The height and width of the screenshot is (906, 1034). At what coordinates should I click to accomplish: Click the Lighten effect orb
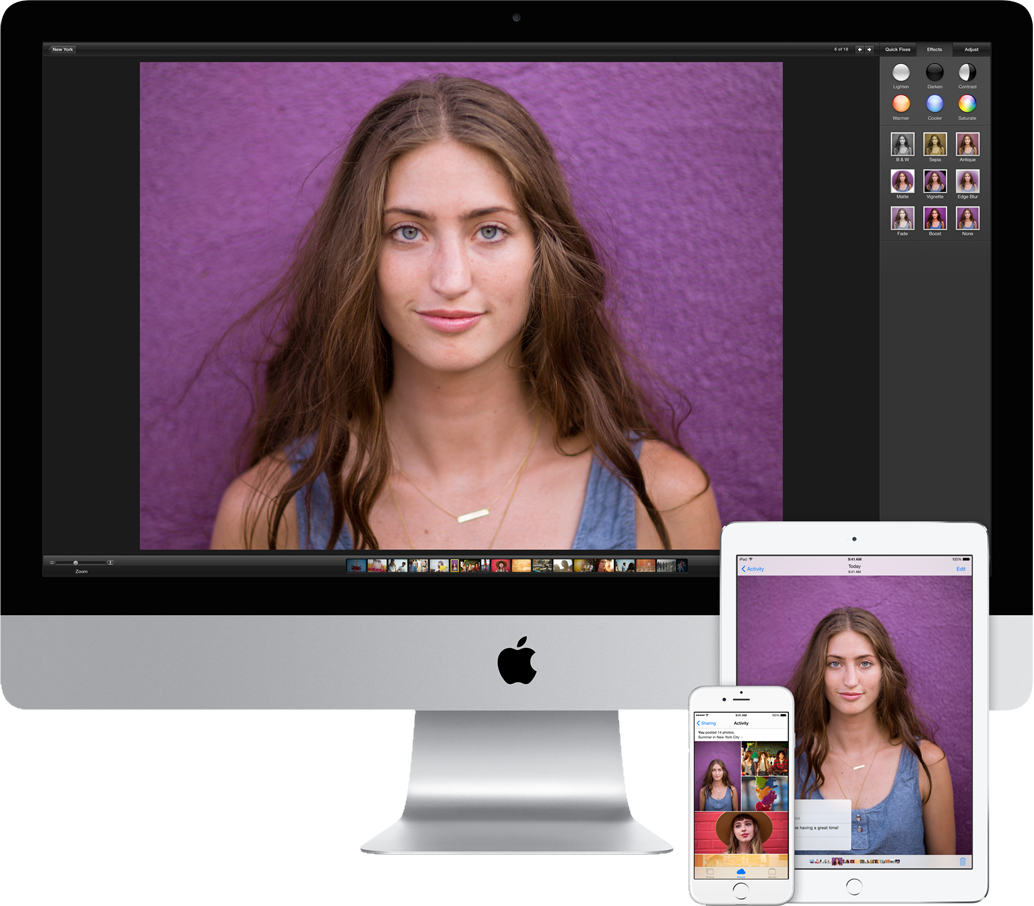tap(901, 72)
